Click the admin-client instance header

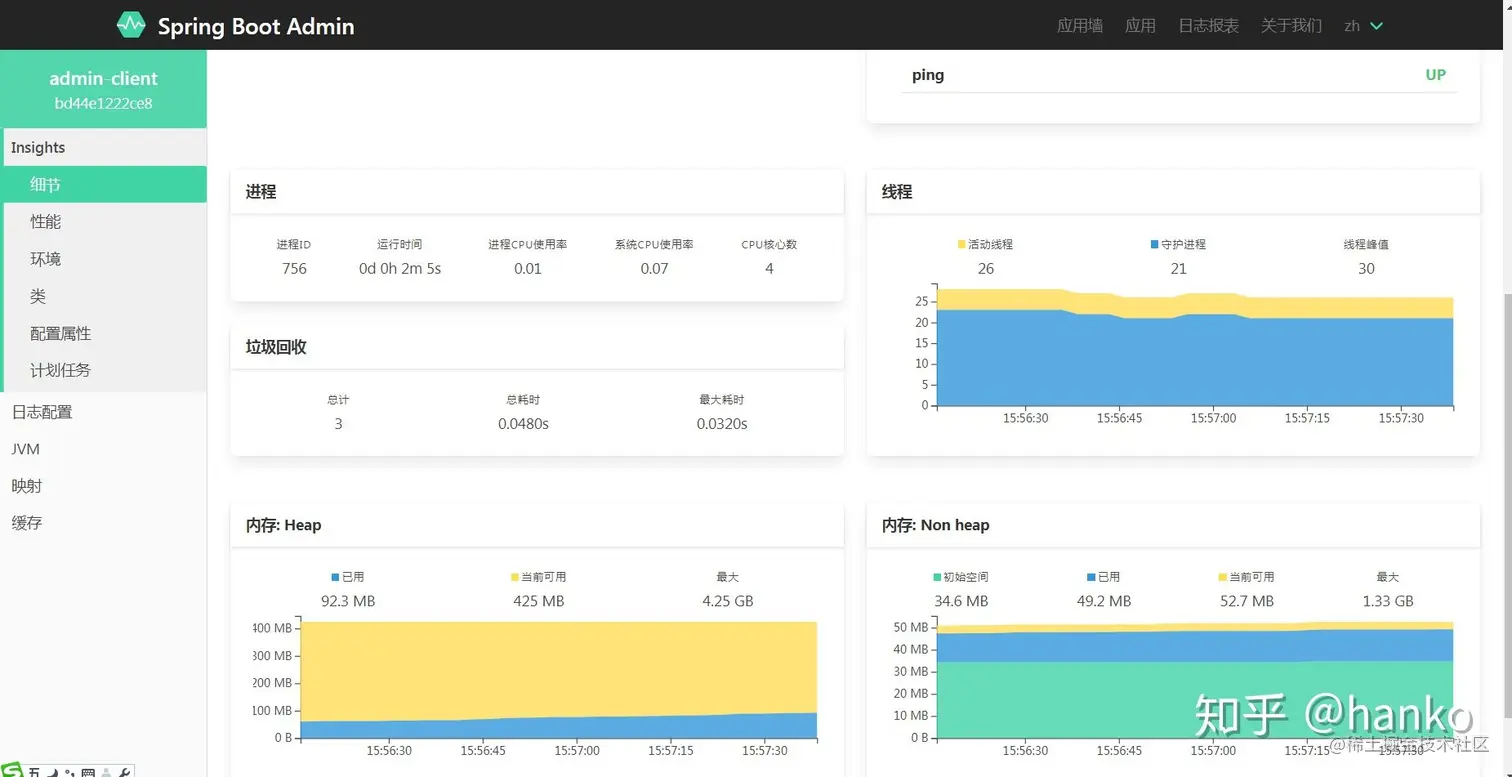click(103, 89)
